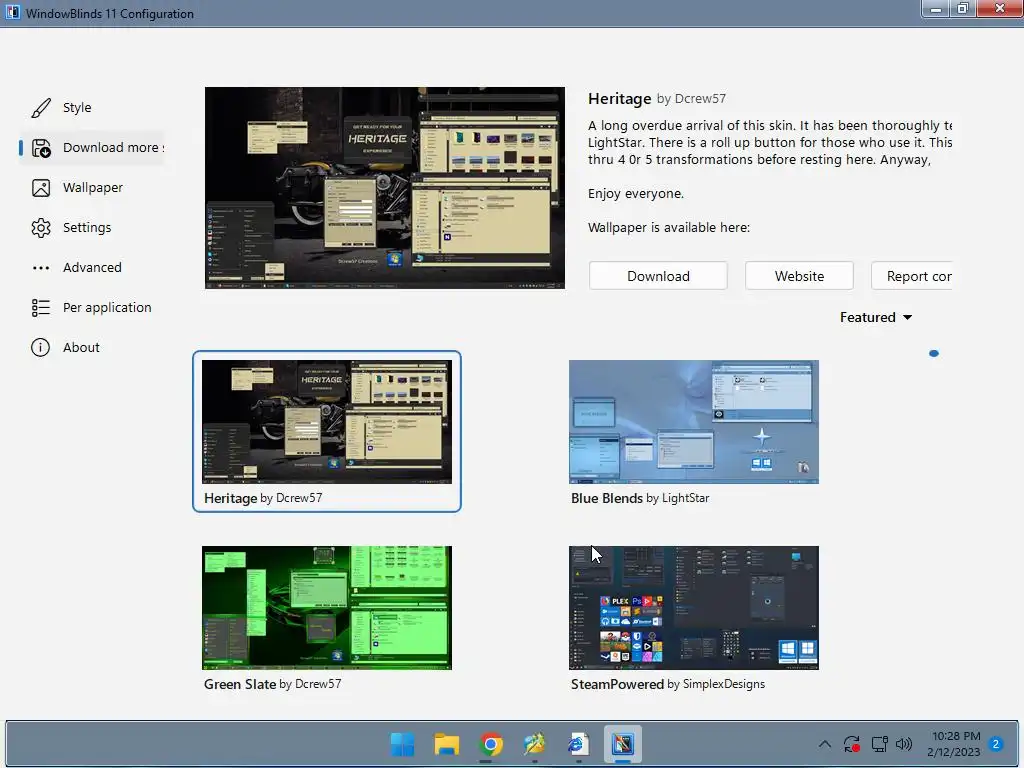Click the 'SteamPowered by SimplexDesigns' caption

pos(668,684)
